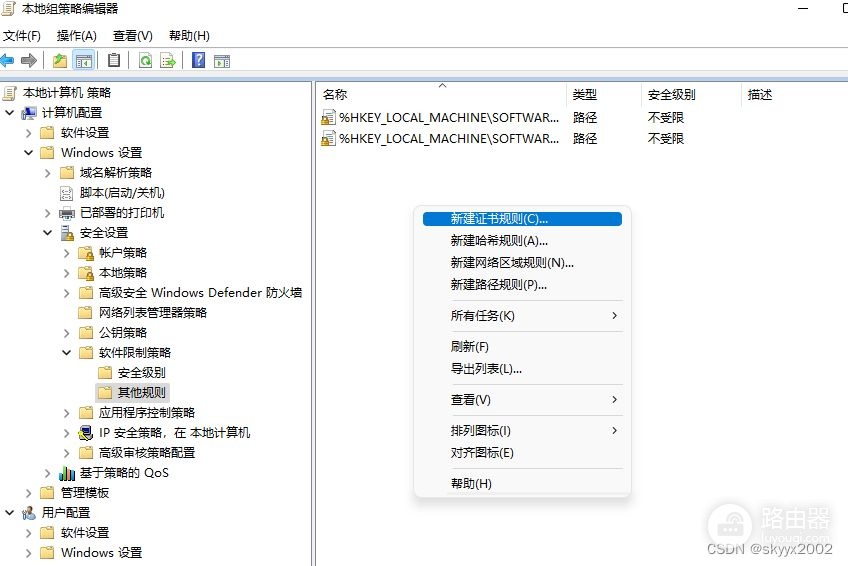Click the 帐户策略 folder icon

86,253
